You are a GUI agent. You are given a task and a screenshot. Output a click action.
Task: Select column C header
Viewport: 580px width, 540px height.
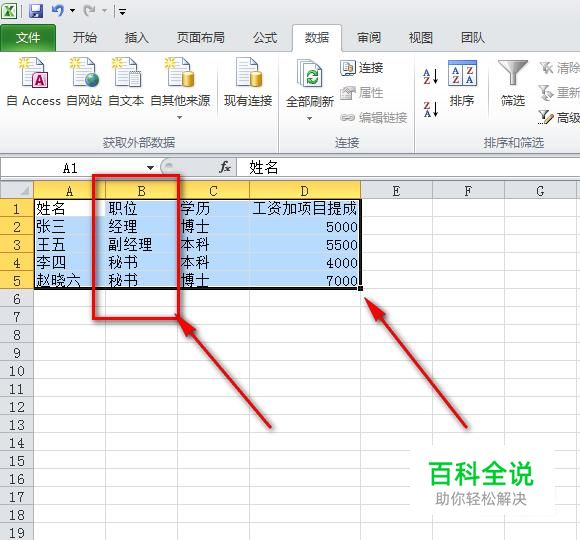pos(213,190)
